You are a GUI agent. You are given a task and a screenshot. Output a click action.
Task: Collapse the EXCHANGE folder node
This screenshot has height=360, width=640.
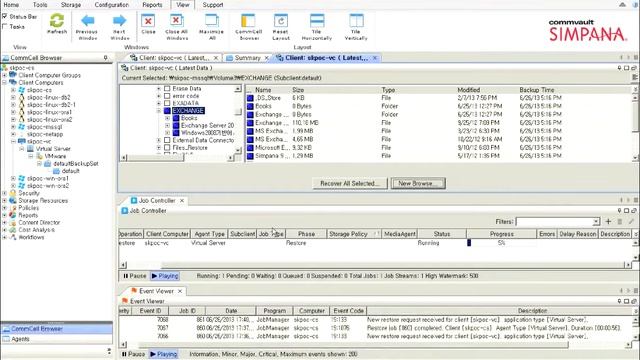point(159,111)
